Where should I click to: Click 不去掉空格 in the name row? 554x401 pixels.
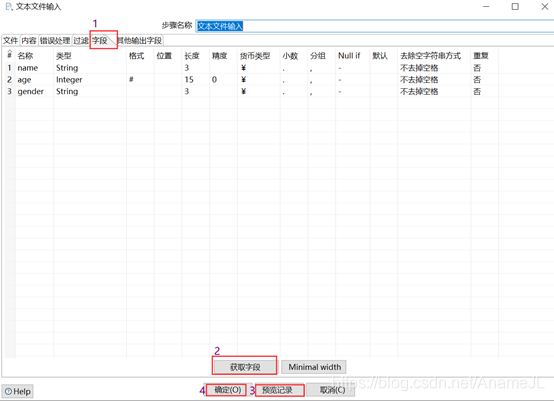(419, 68)
